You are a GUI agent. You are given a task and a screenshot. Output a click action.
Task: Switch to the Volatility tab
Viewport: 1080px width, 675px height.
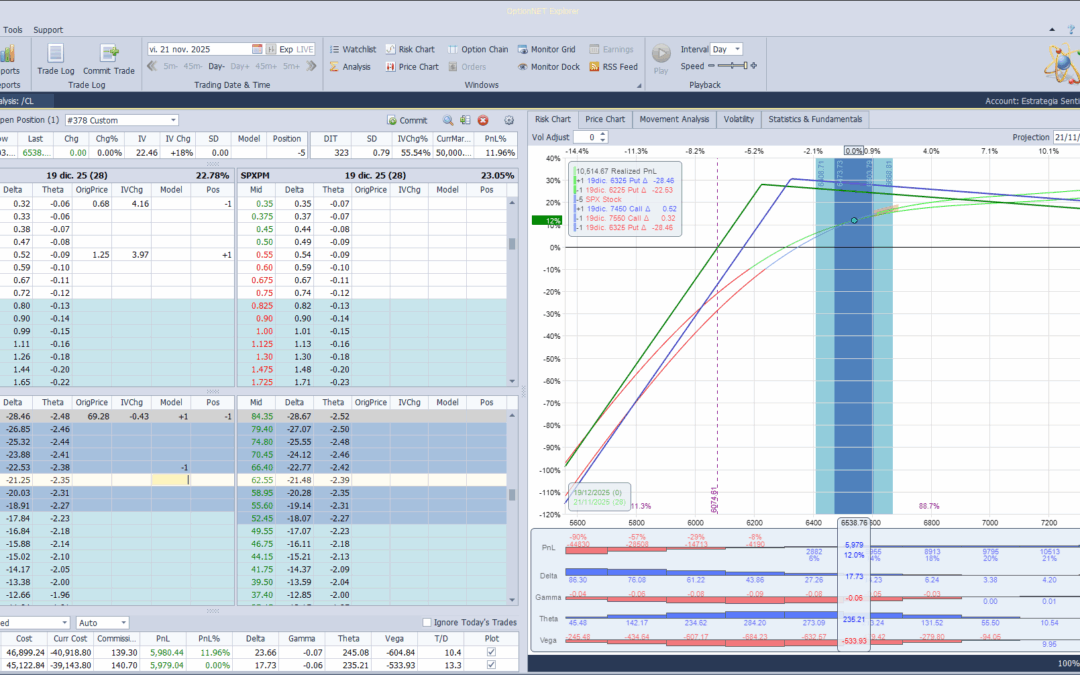(738, 119)
